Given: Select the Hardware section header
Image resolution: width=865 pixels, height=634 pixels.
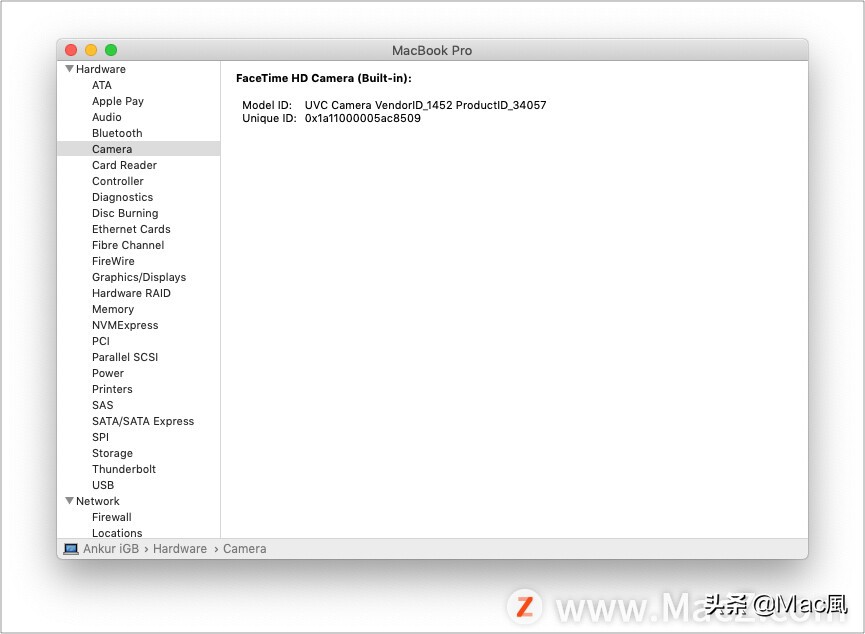Looking at the screenshot, I should tap(100, 69).
